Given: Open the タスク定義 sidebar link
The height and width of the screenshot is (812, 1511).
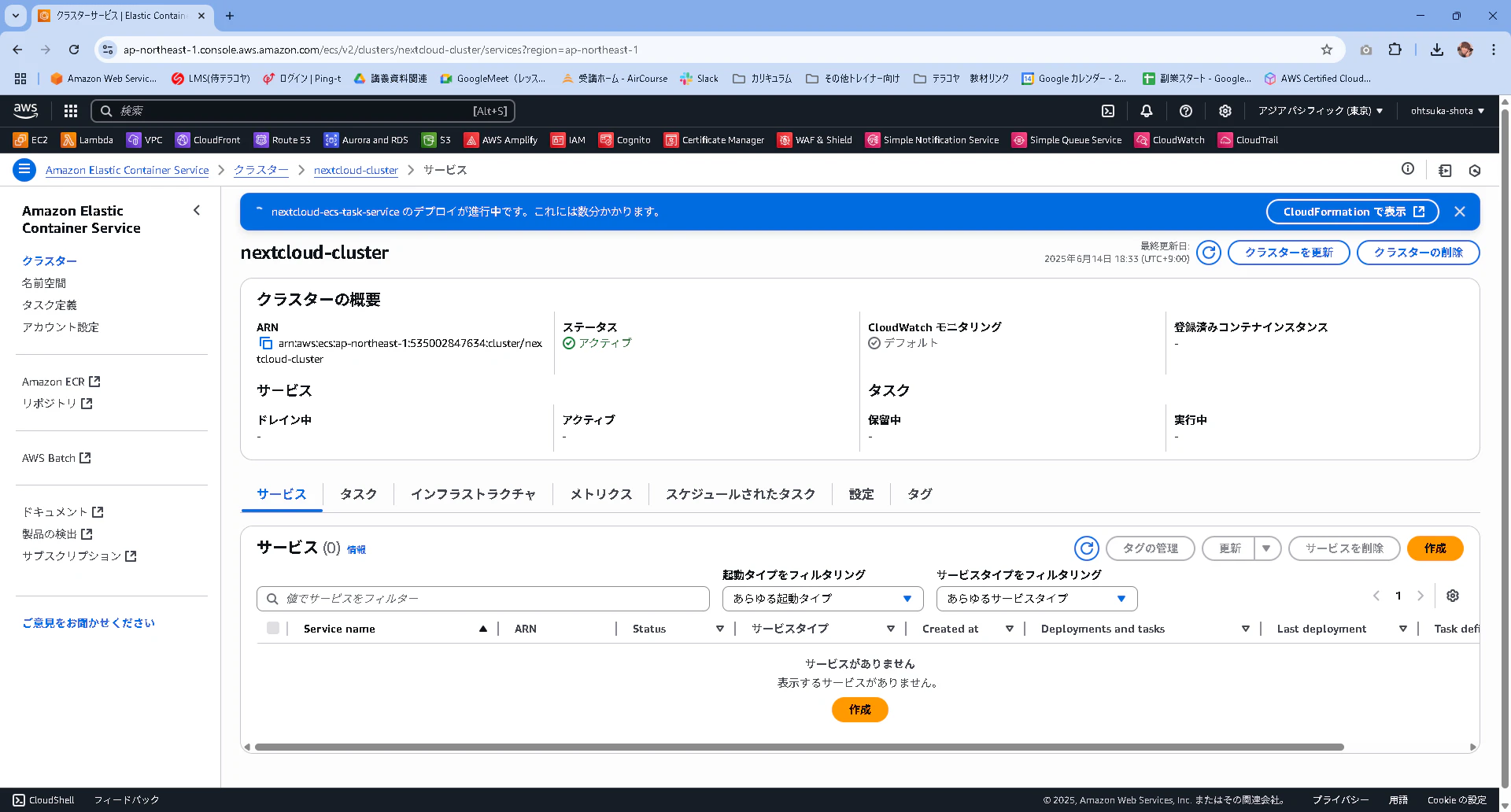Looking at the screenshot, I should [x=50, y=305].
